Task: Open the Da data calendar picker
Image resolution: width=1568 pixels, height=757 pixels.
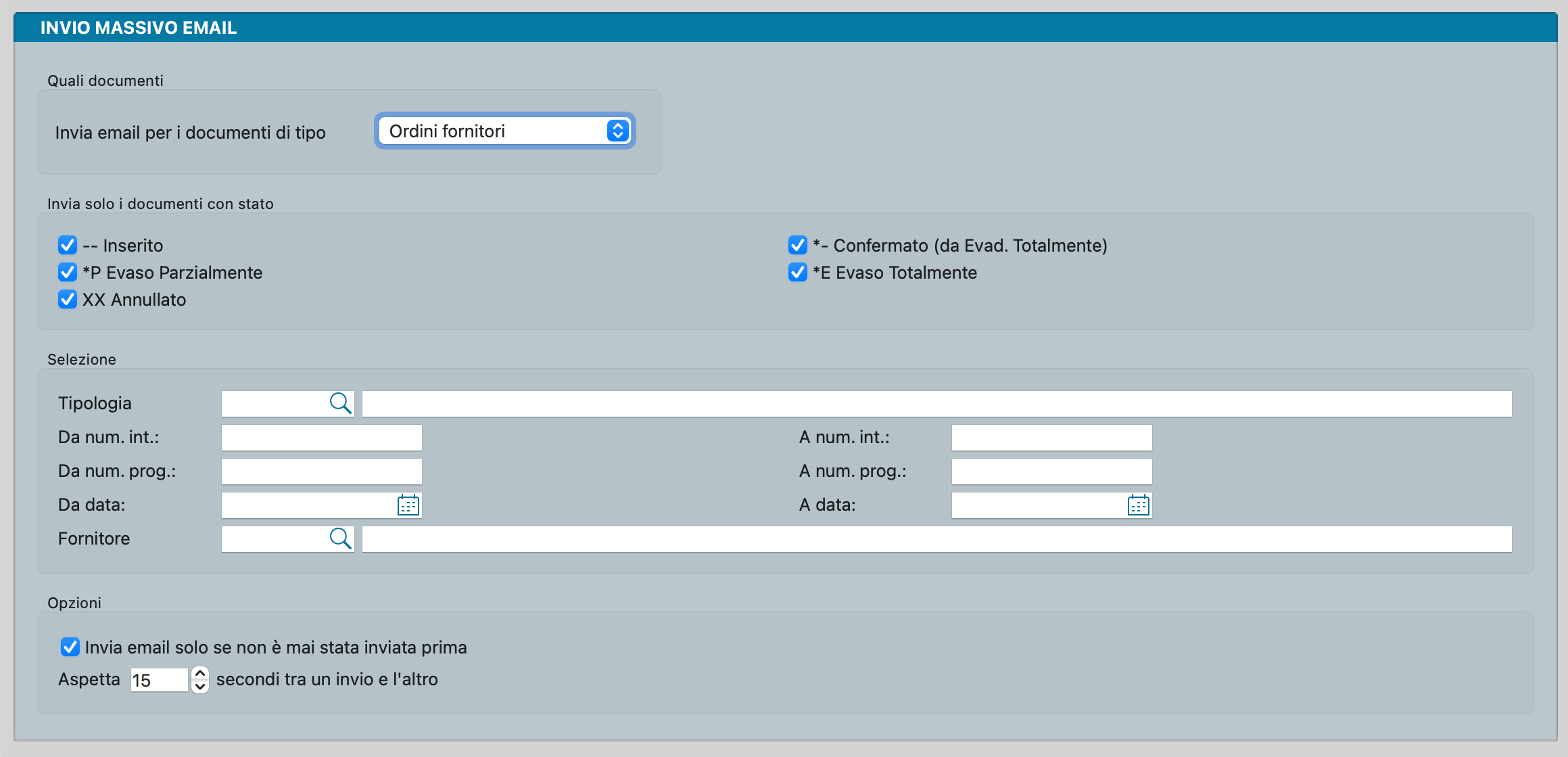Action: click(408, 505)
